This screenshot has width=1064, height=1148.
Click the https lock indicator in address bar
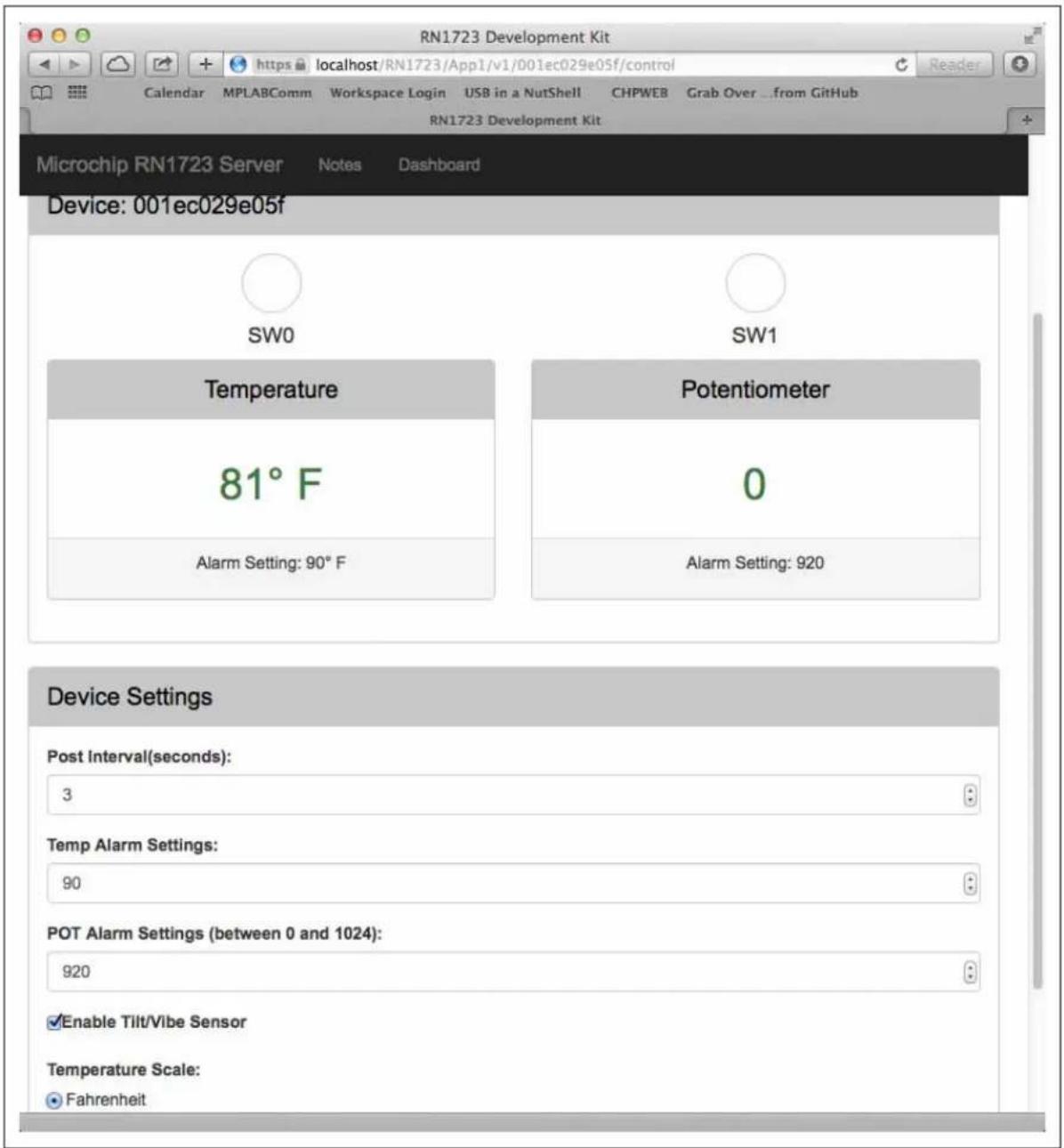coord(280,65)
